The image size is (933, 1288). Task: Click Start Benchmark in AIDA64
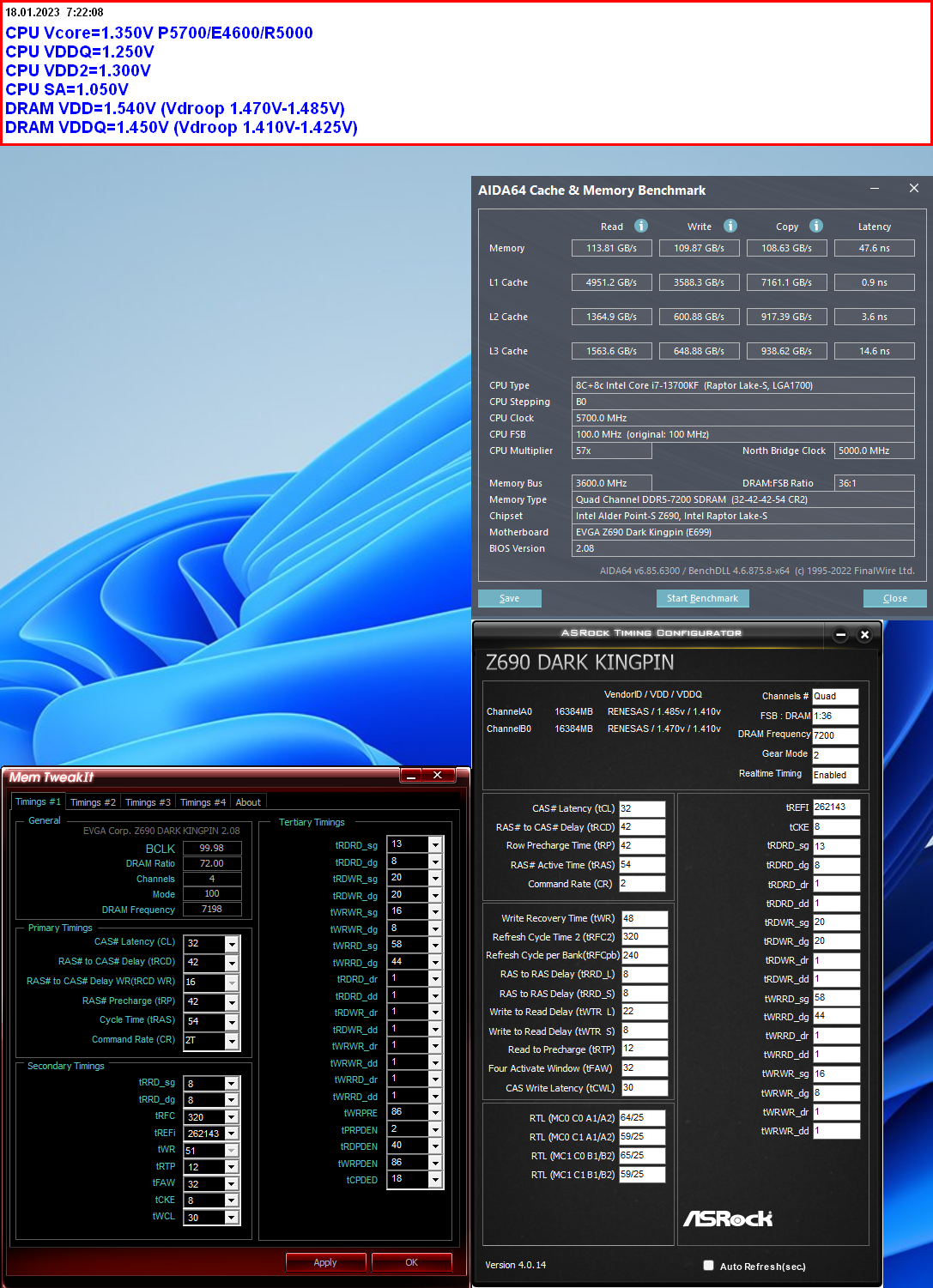[702, 598]
